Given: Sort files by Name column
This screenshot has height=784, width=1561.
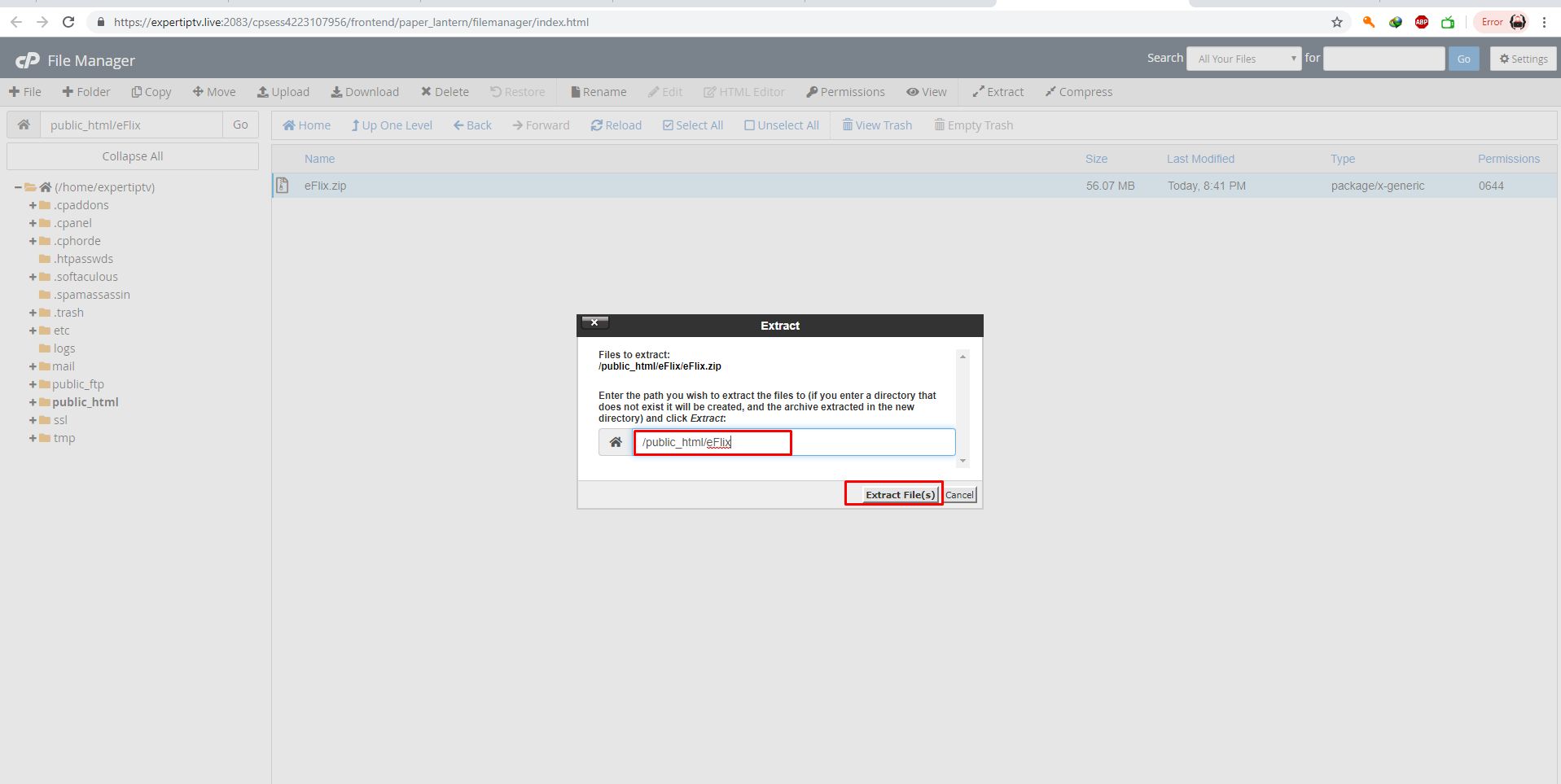Looking at the screenshot, I should click(x=319, y=159).
